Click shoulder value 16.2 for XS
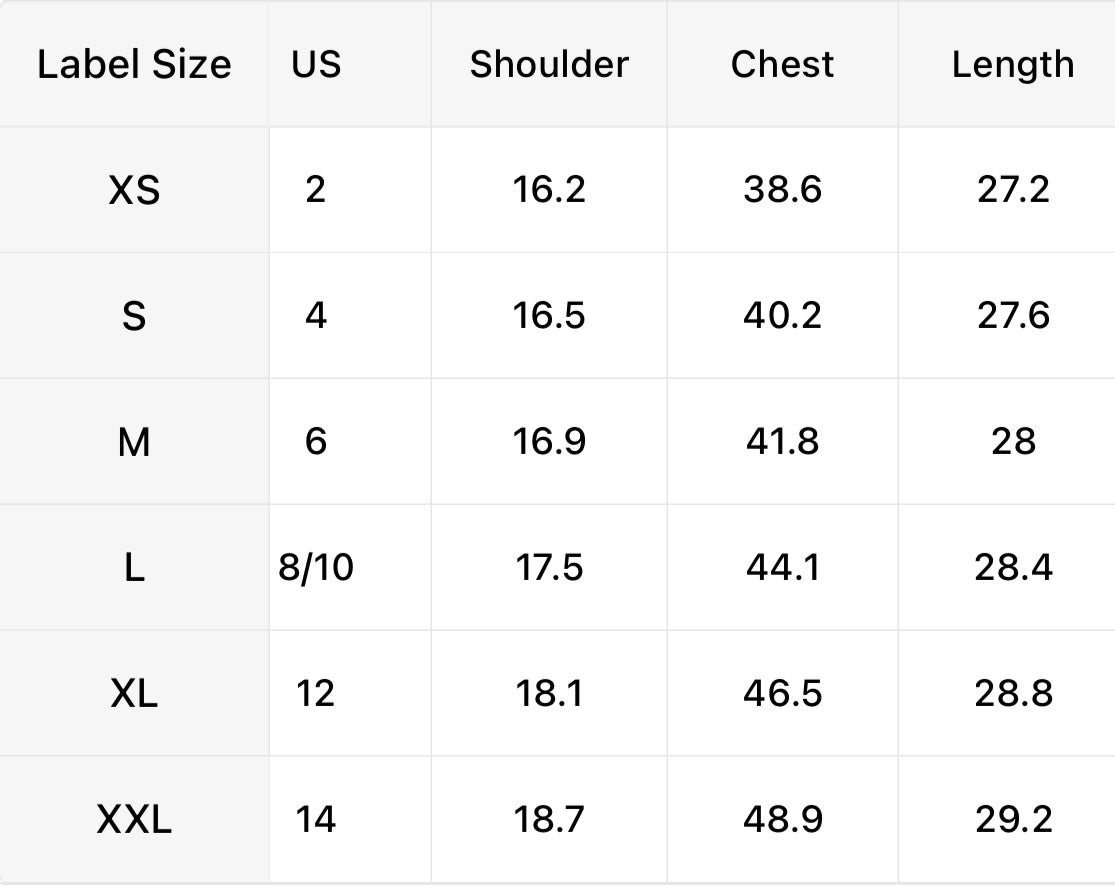This screenshot has height=886, width=1115. 549,190
